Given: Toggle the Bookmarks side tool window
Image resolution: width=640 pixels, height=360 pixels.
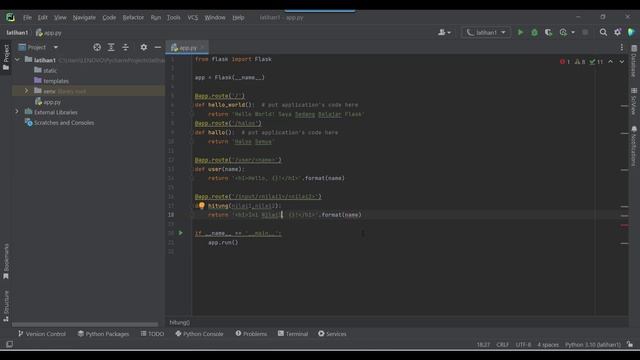Looking at the screenshot, I should (6, 261).
